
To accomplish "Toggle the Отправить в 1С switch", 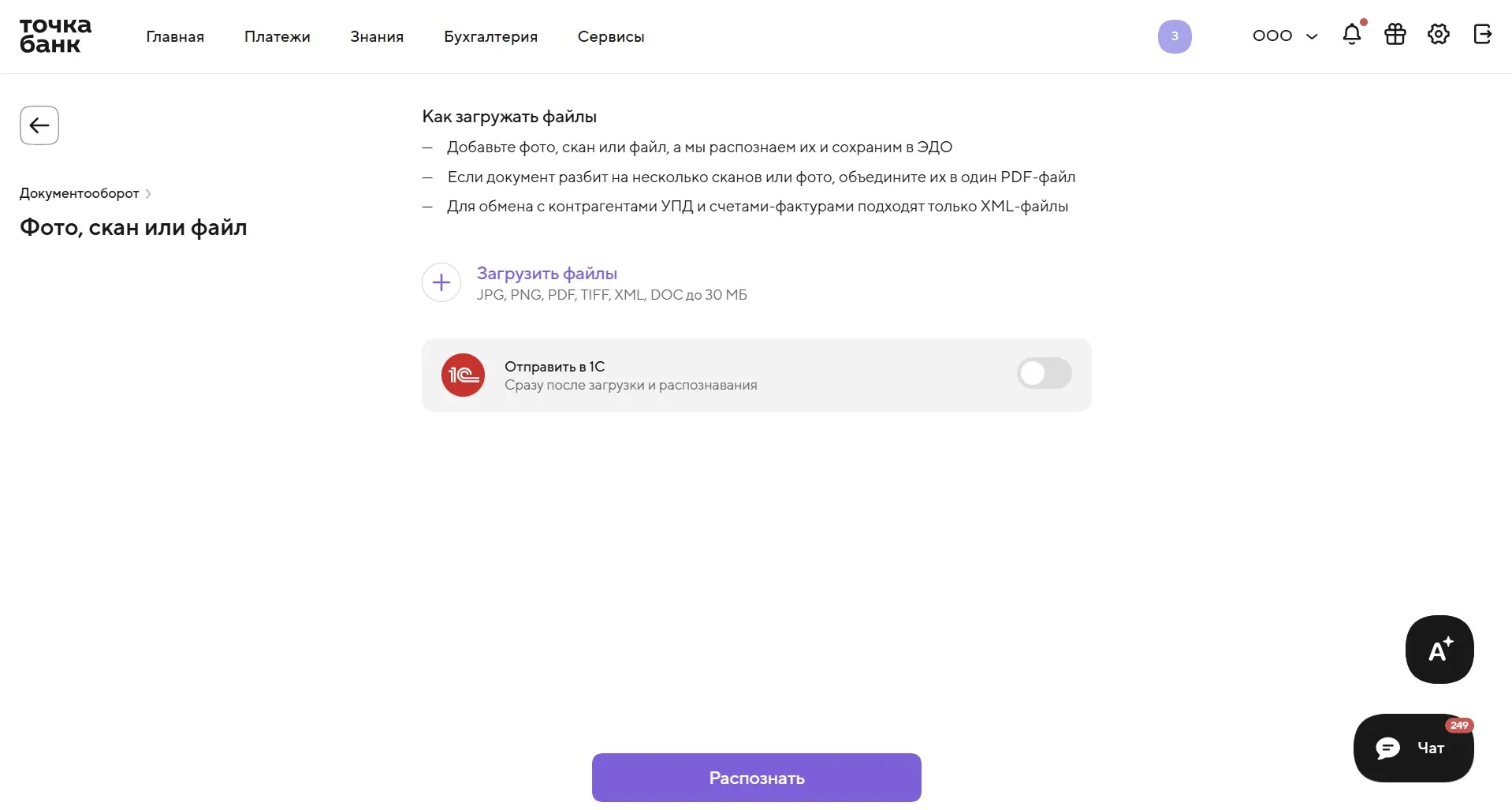I will [x=1044, y=373].
